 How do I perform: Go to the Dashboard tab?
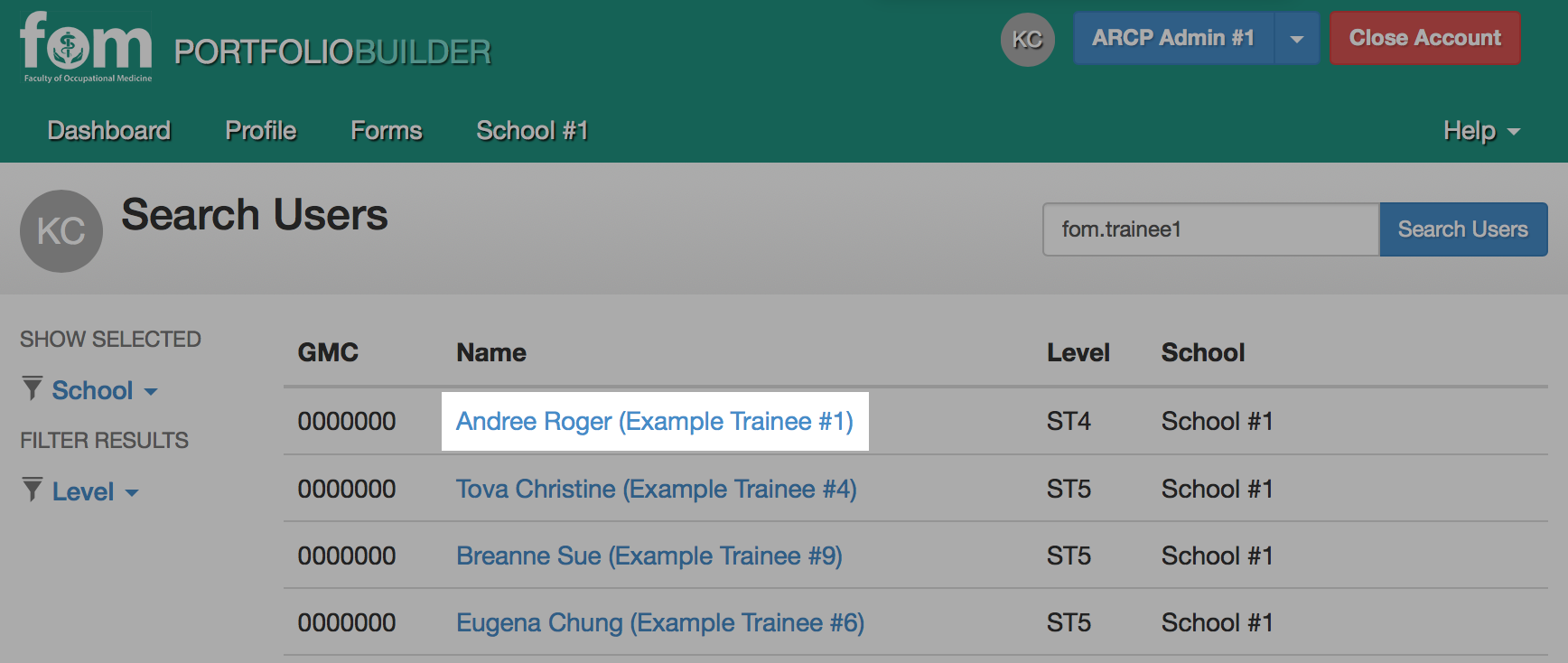click(x=109, y=131)
